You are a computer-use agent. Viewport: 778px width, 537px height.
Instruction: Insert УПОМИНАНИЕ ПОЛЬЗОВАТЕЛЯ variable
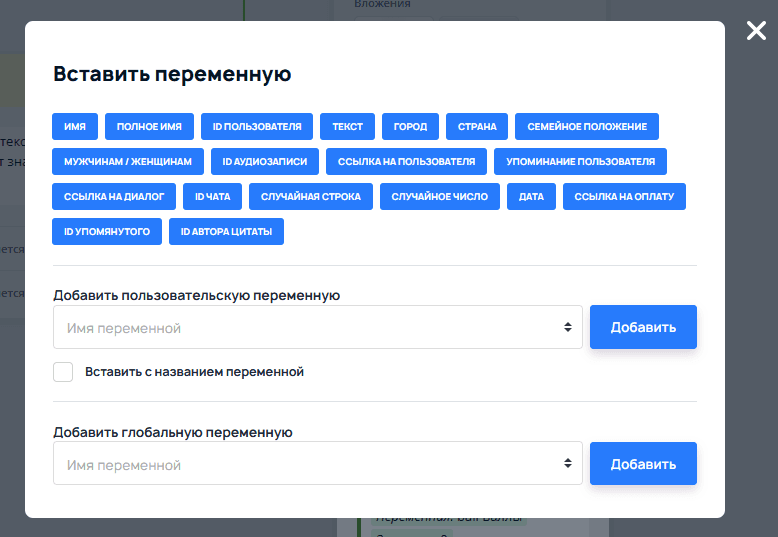pos(580,162)
